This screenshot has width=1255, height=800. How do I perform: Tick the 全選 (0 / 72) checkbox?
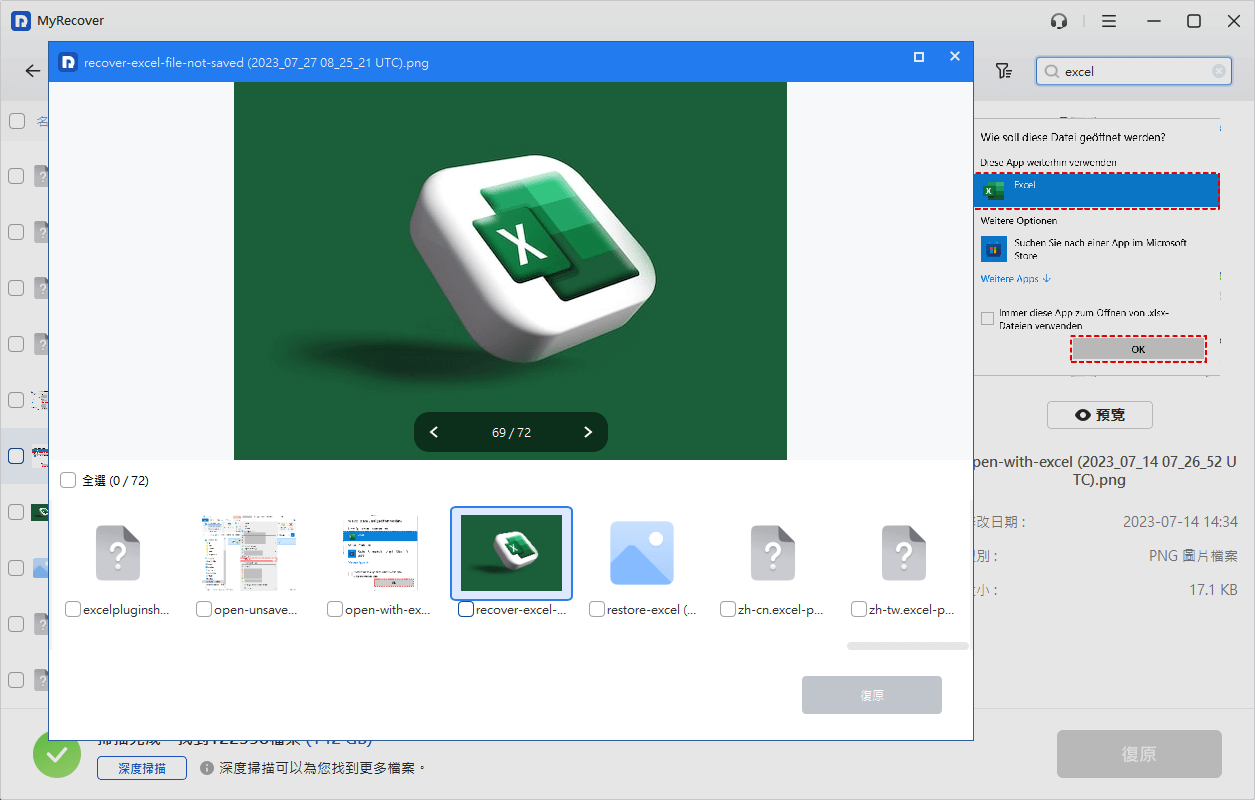coord(68,480)
